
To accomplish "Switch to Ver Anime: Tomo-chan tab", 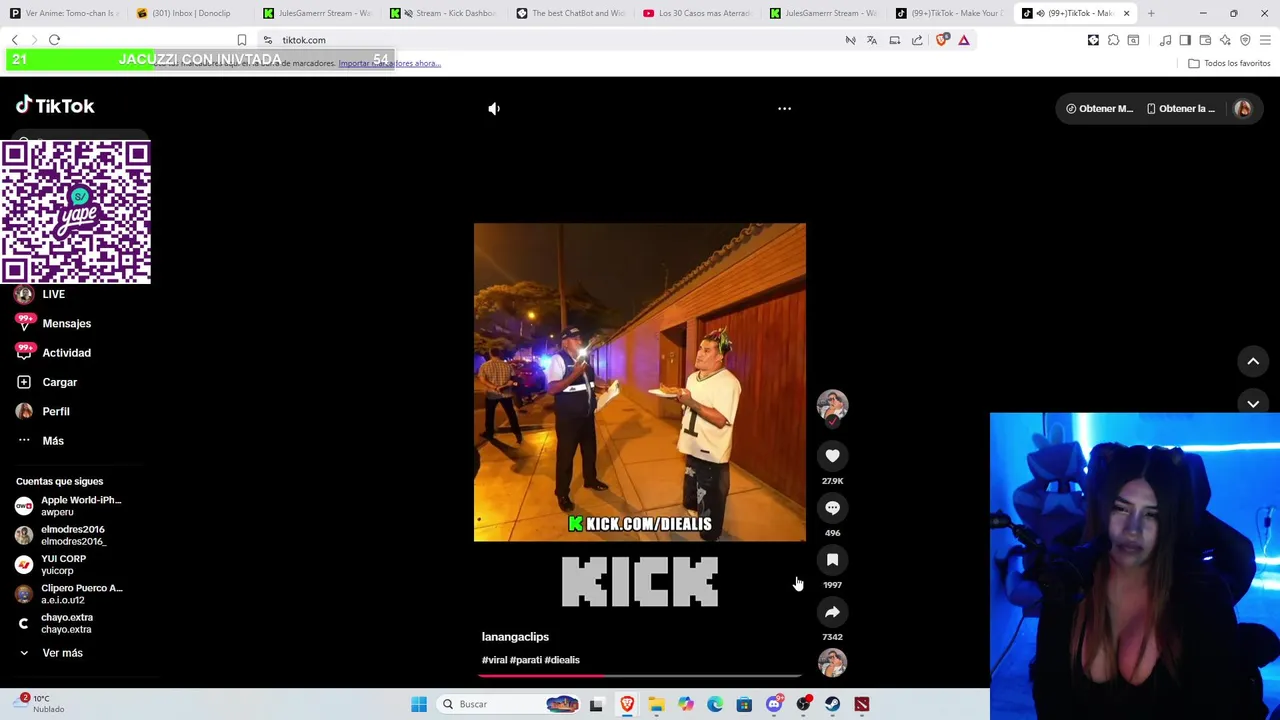I will pyautogui.click(x=63, y=13).
